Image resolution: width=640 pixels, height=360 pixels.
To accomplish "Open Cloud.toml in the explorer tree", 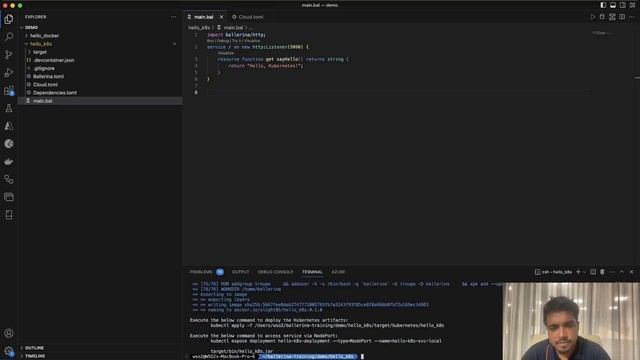I will [45, 84].
